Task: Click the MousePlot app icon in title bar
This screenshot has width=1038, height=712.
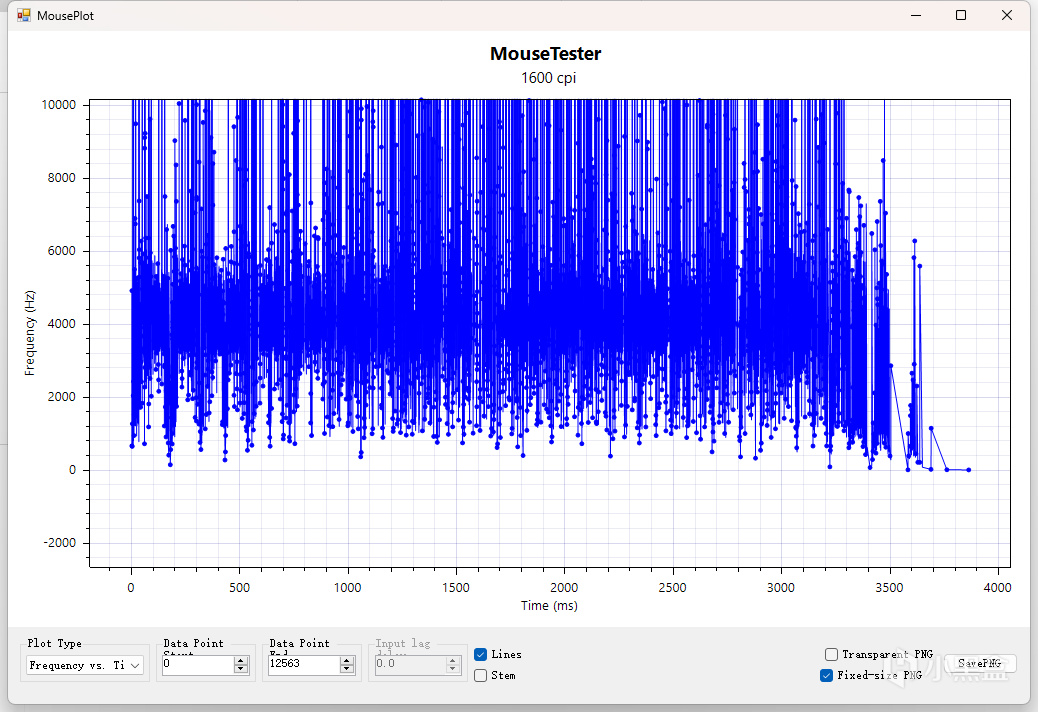Action: (x=23, y=15)
